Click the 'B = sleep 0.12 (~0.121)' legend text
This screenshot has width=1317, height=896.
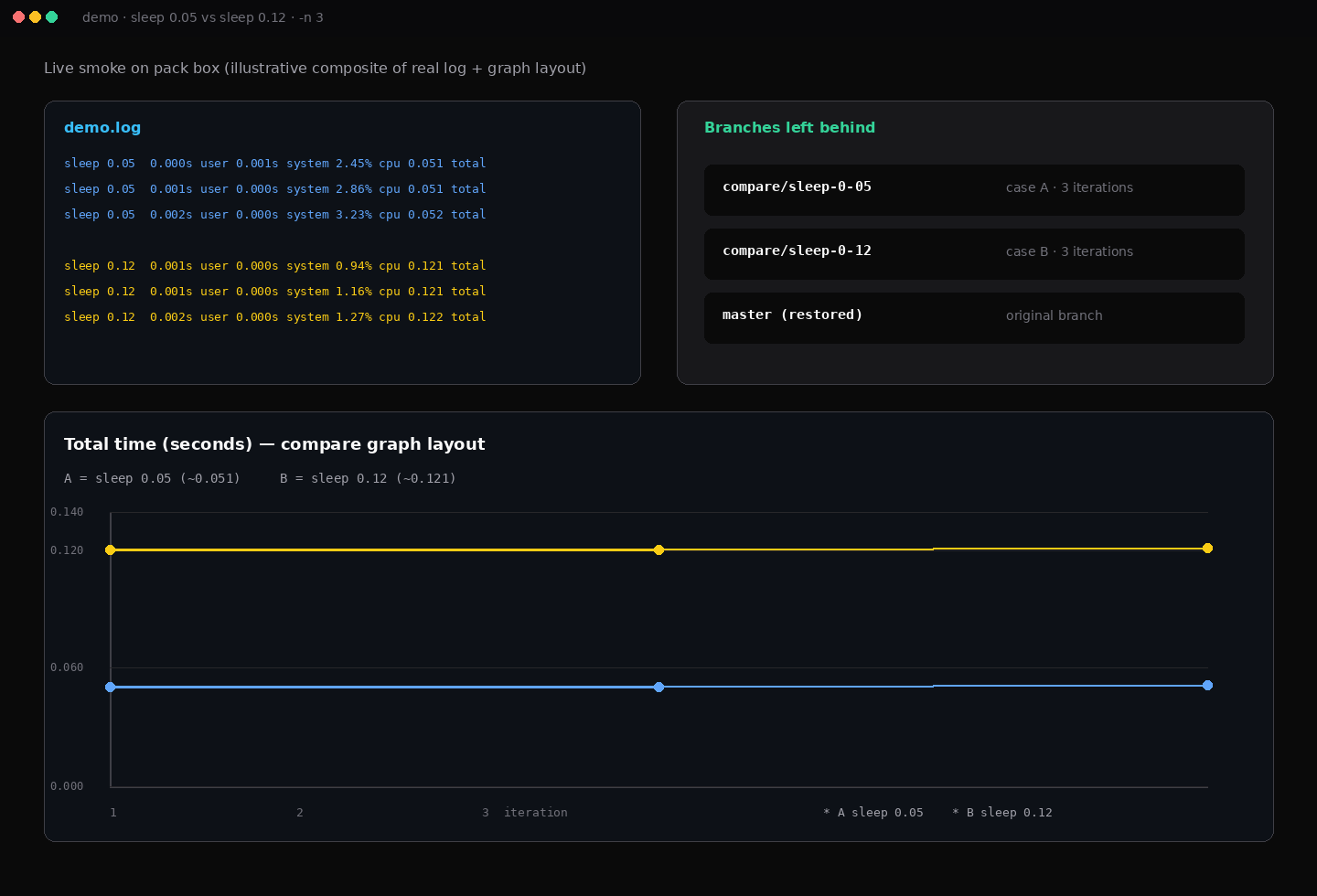point(368,478)
